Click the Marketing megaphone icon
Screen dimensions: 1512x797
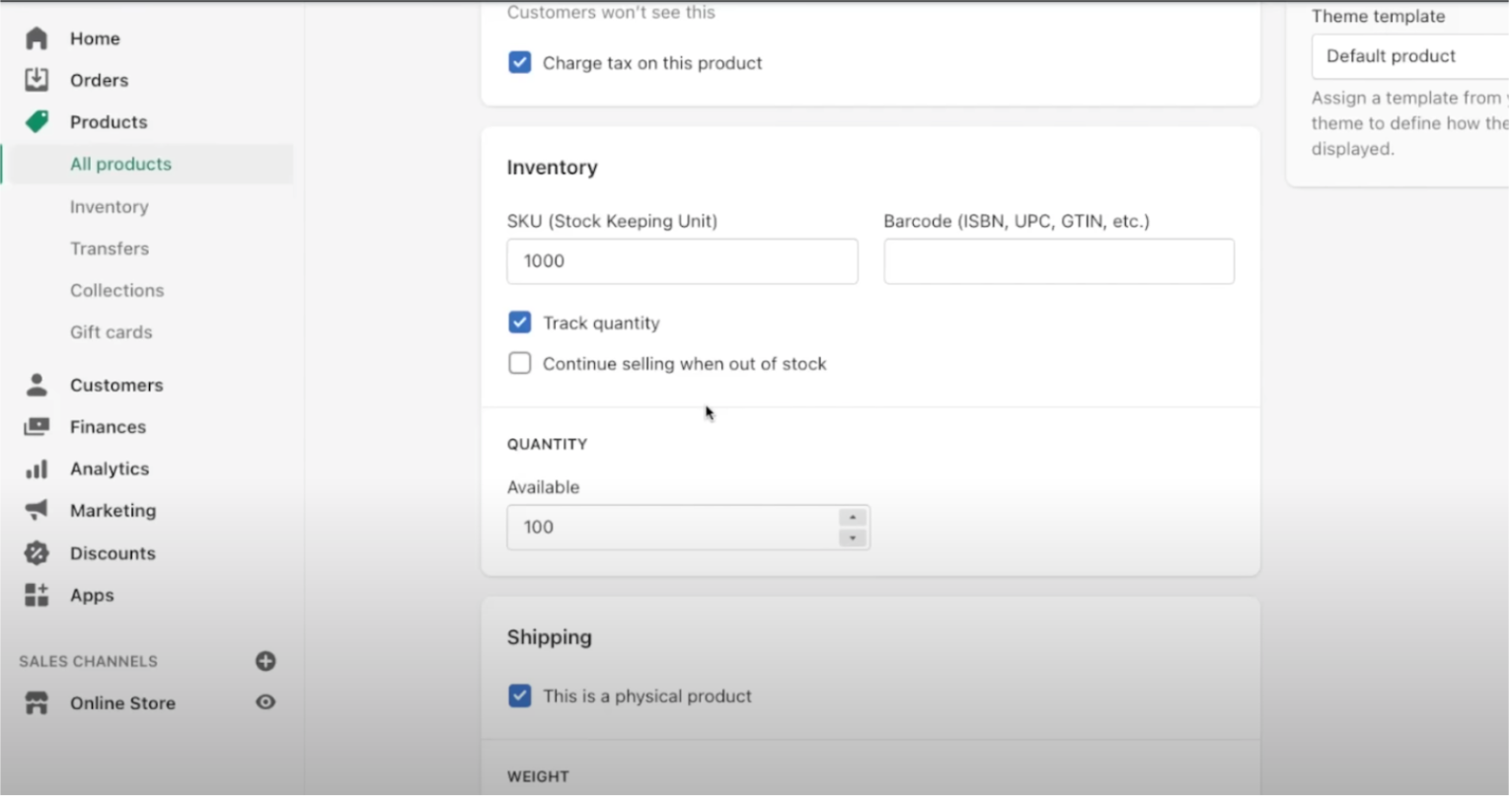[x=37, y=510]
